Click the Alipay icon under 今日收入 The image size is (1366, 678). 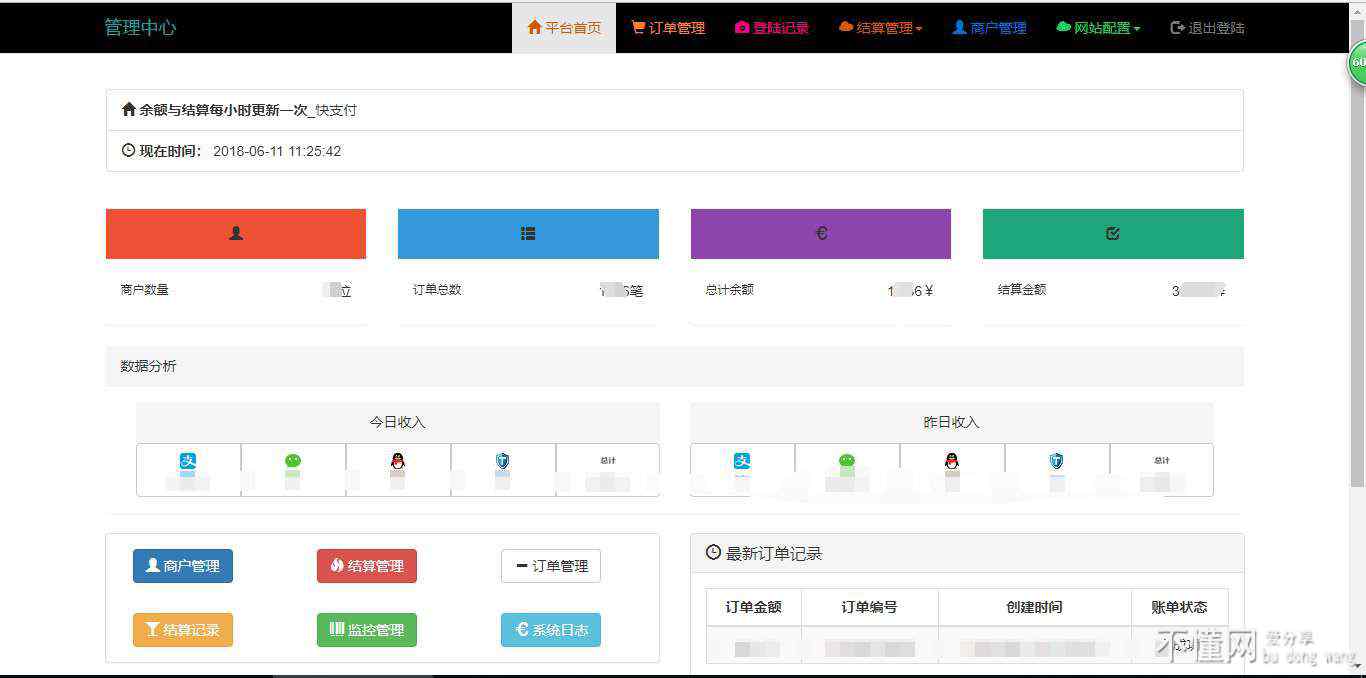[188, 461]
